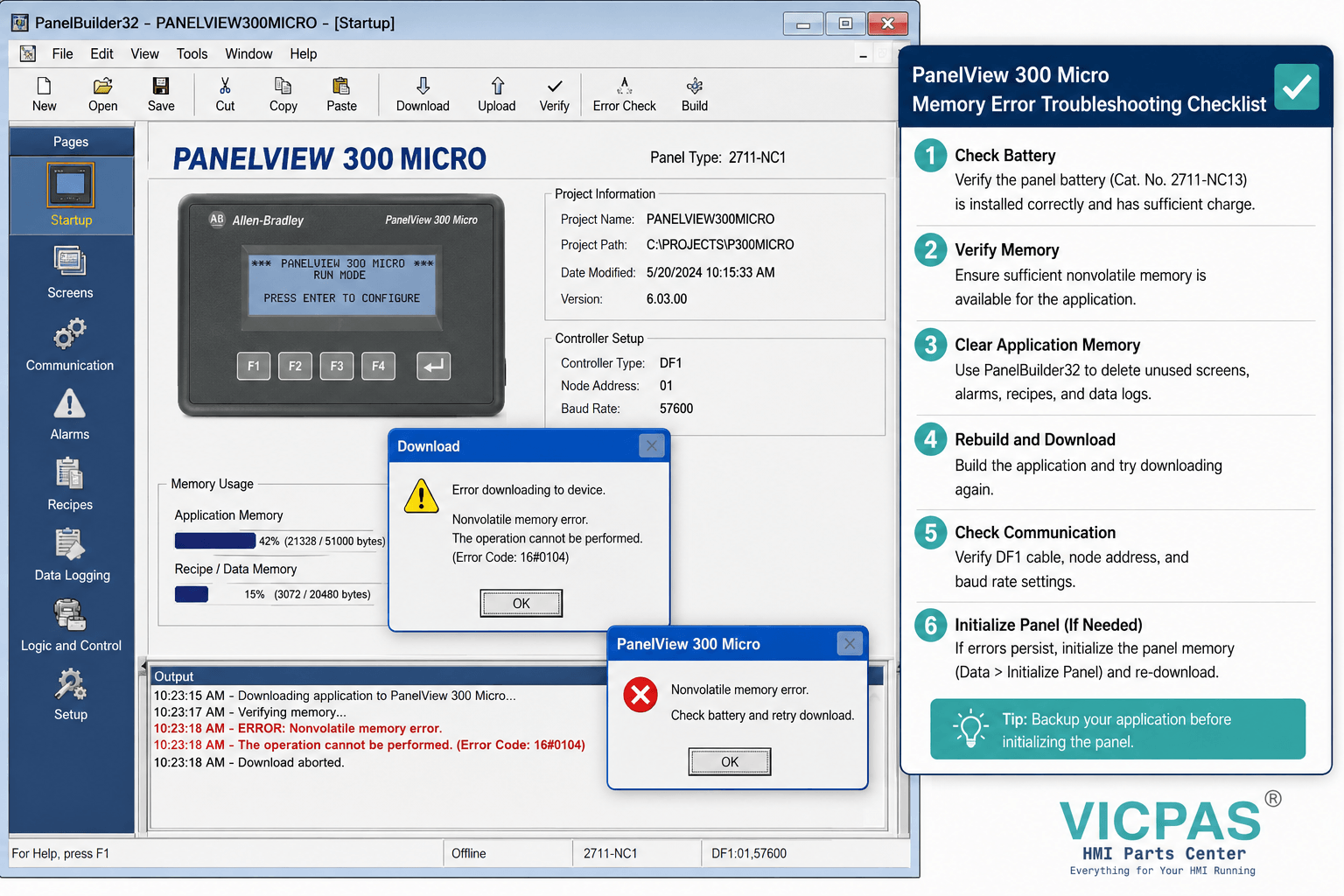The image size is (1344, 896).
Task: Click 'Initialize Panel (If Needed)' checklist heading
Action: 1048,625
